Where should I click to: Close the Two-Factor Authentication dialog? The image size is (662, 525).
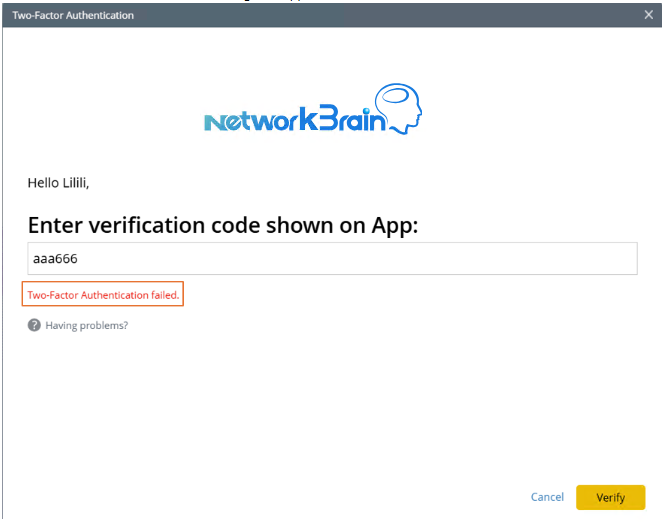tap(648, 15)
